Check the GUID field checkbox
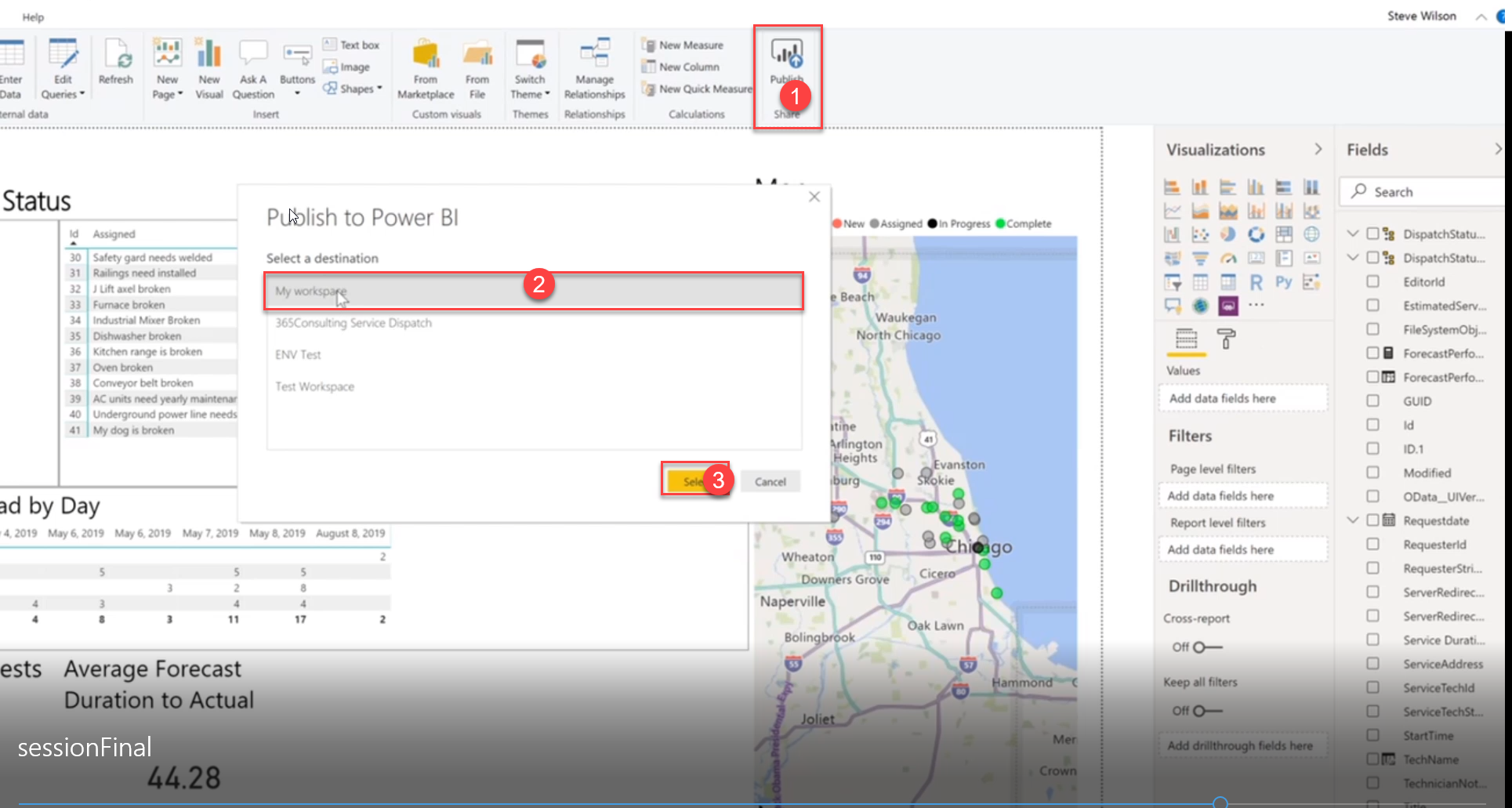This screenshot has height=808, width=1512. [x=1372, y=400]
